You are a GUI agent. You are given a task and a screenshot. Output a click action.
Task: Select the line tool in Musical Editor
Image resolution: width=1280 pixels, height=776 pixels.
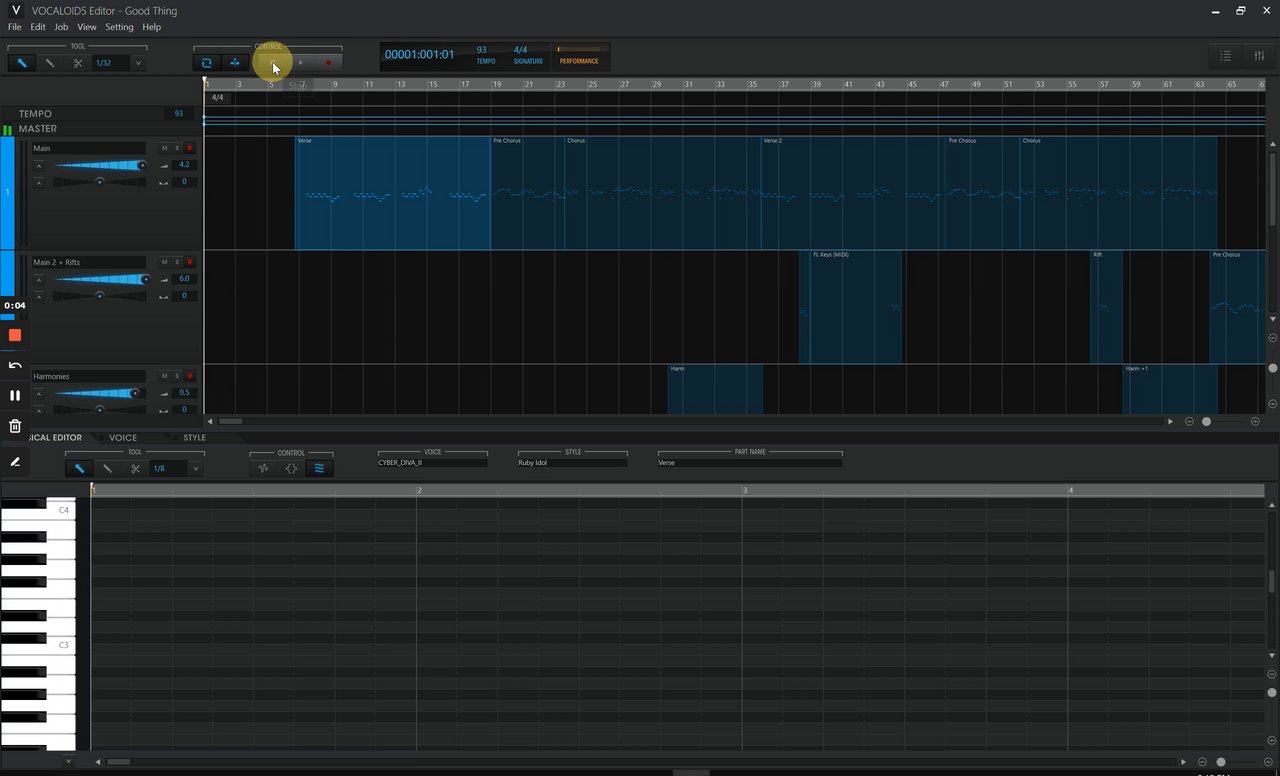[x=107, y=468]
